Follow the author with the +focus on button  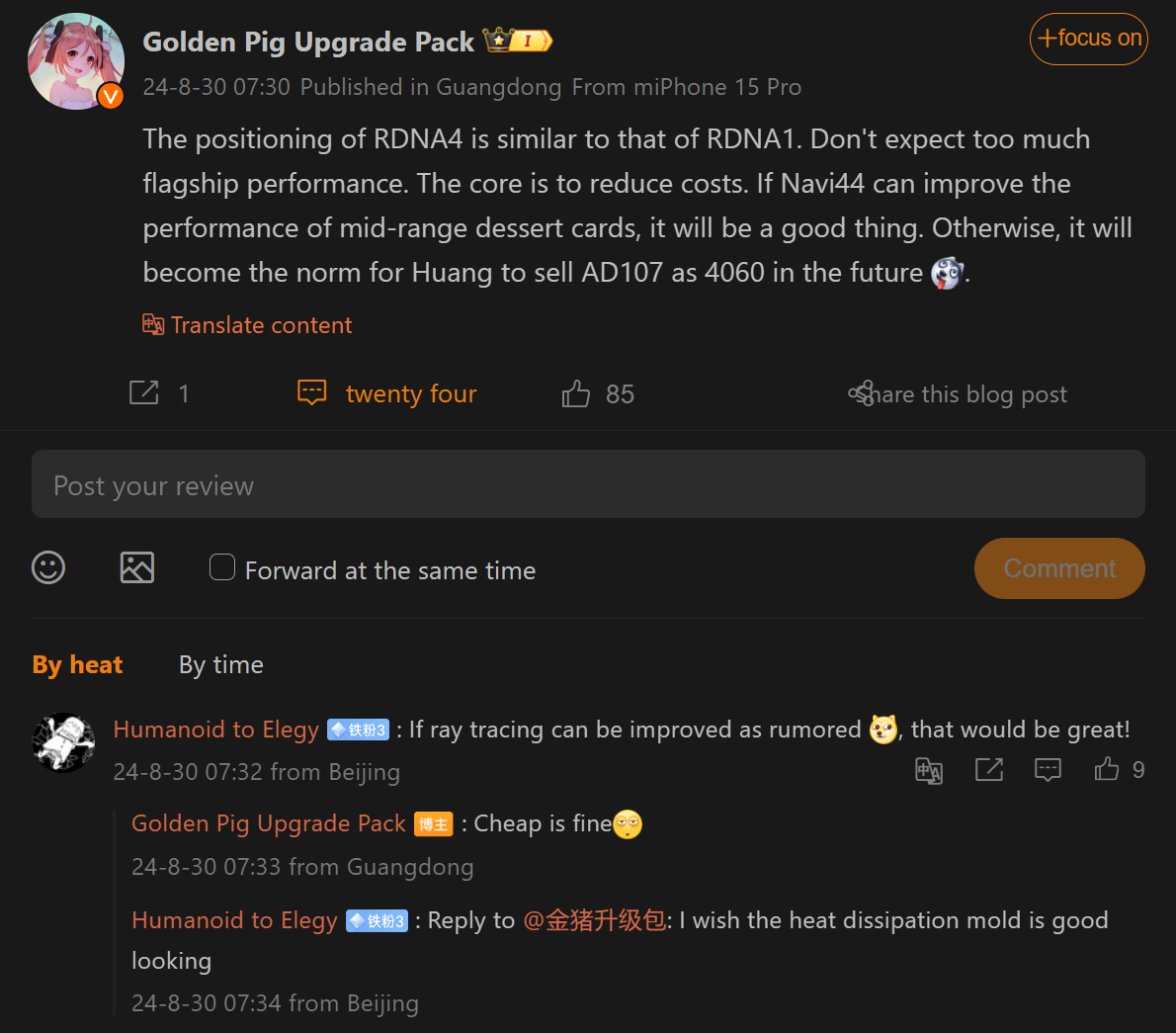pos(1088,39)
